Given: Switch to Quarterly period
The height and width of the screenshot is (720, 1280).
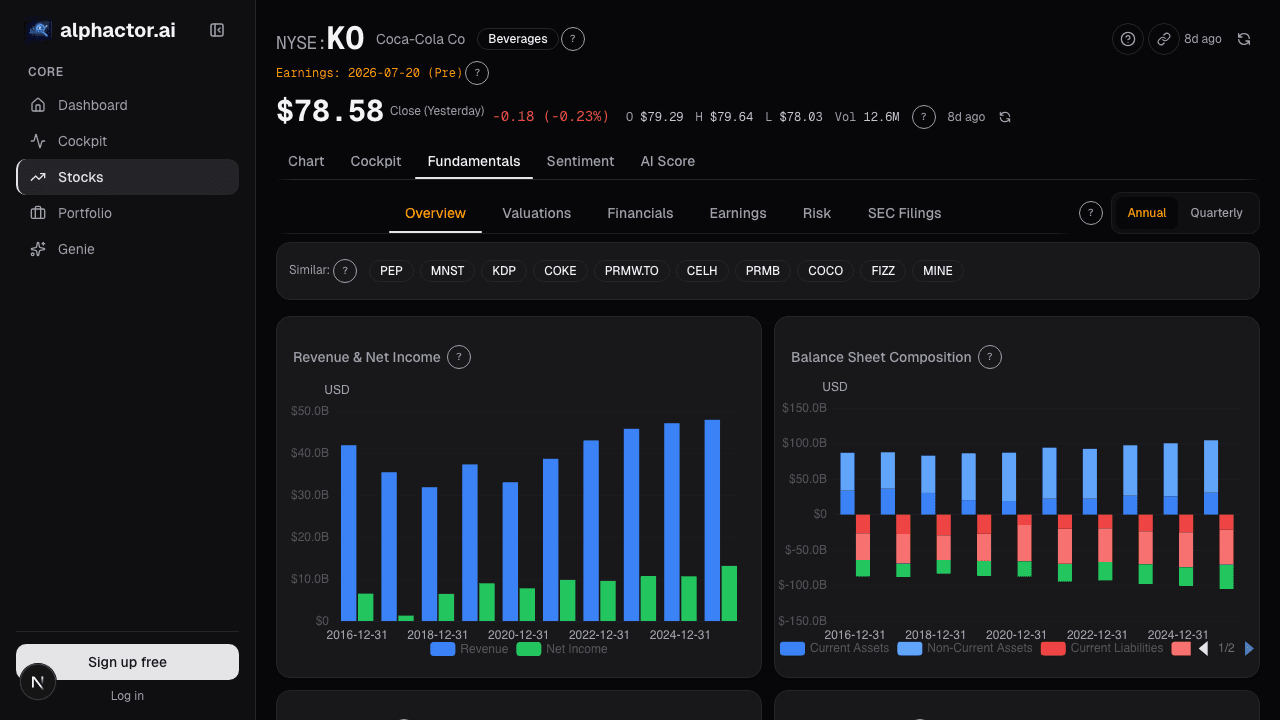Looking at the screenshot, I should tap(1216, 213).
